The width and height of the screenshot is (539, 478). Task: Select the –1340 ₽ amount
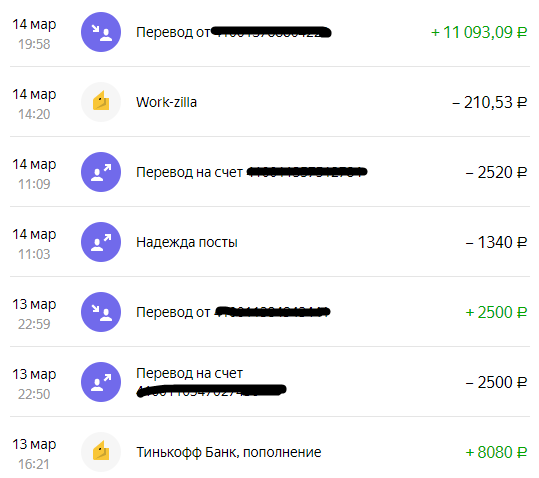(x=496, y=242)
